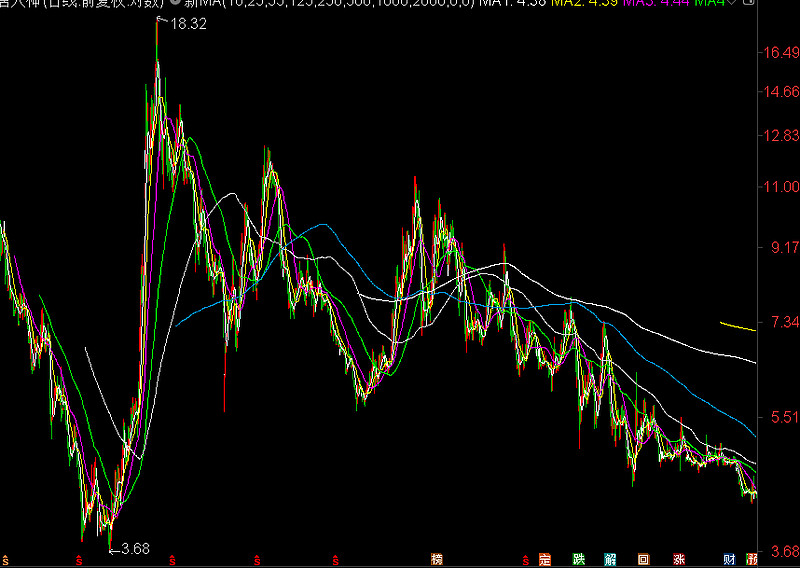Click the 11.00 price axis label

pyautogui.click(x=781, y=187)
